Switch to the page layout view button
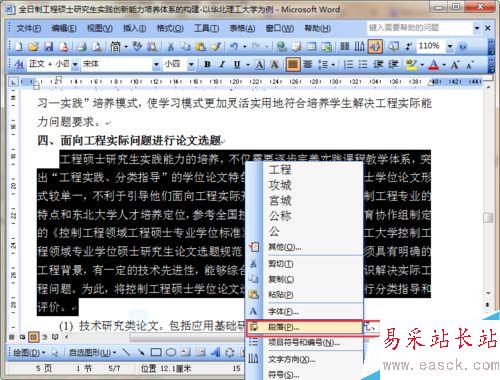This screenshot has width=500, height=380. coord(33,337)
